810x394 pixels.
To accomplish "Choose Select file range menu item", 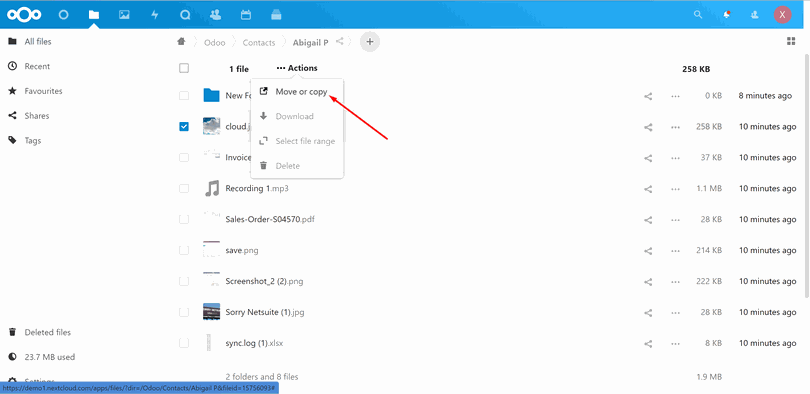I will [x=297, y=141].
